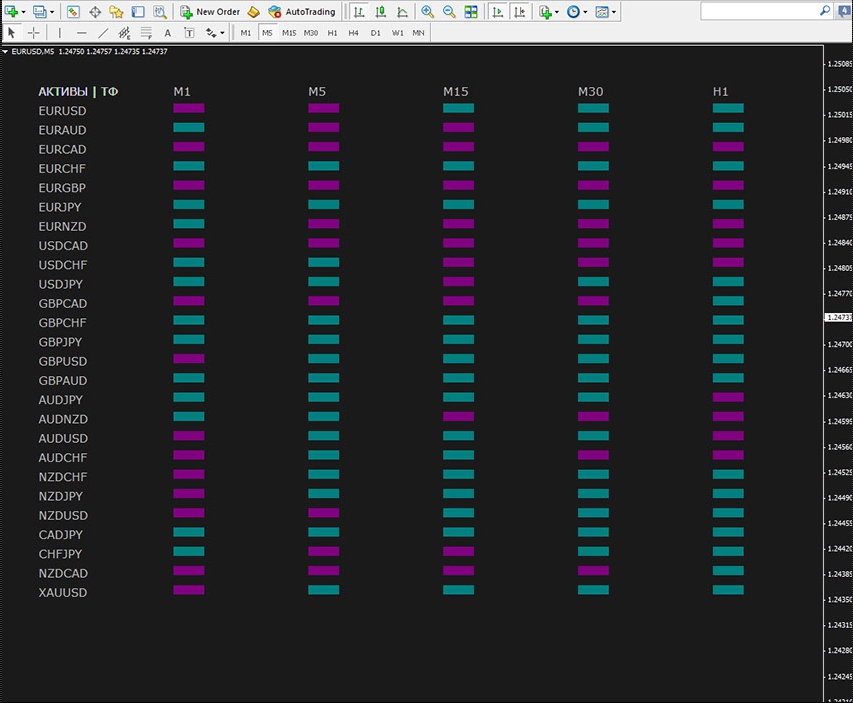Select the Crosshair tool

pyautogui.click(x=33, y=33)
